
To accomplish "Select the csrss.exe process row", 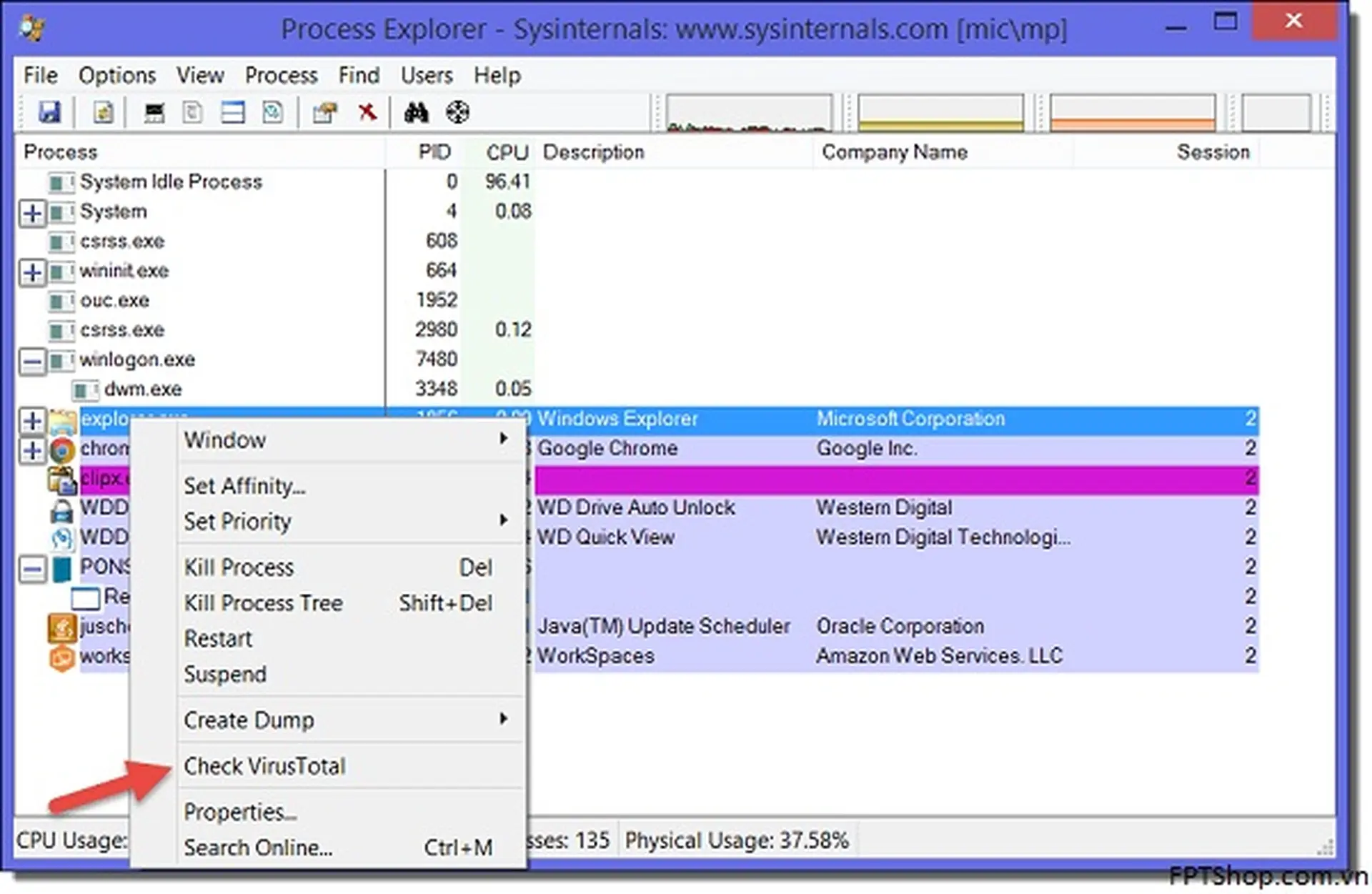I will (123, 242).
